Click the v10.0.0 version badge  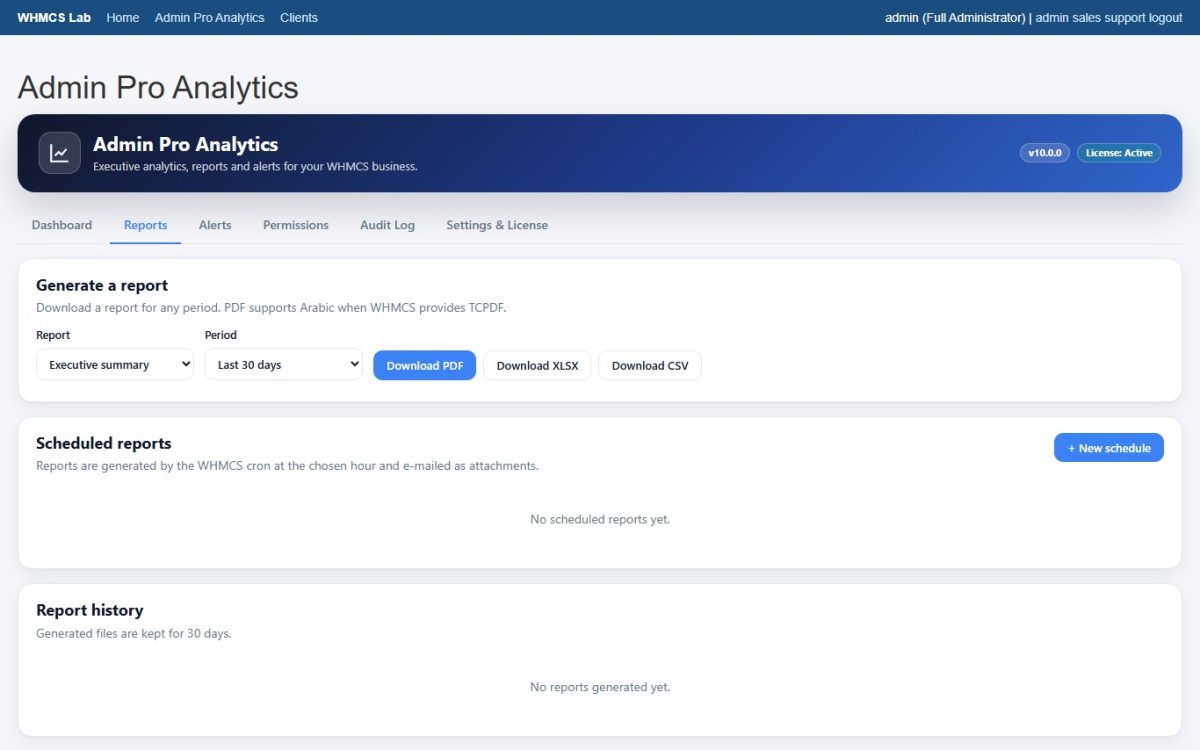point(1045,153)
